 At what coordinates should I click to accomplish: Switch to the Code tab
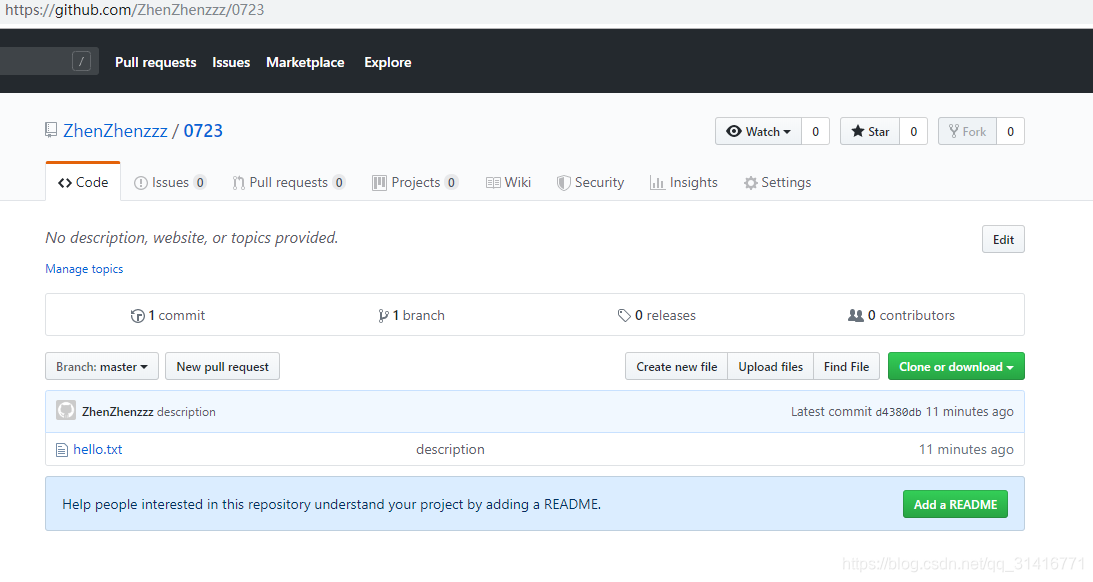coord(83,183)
